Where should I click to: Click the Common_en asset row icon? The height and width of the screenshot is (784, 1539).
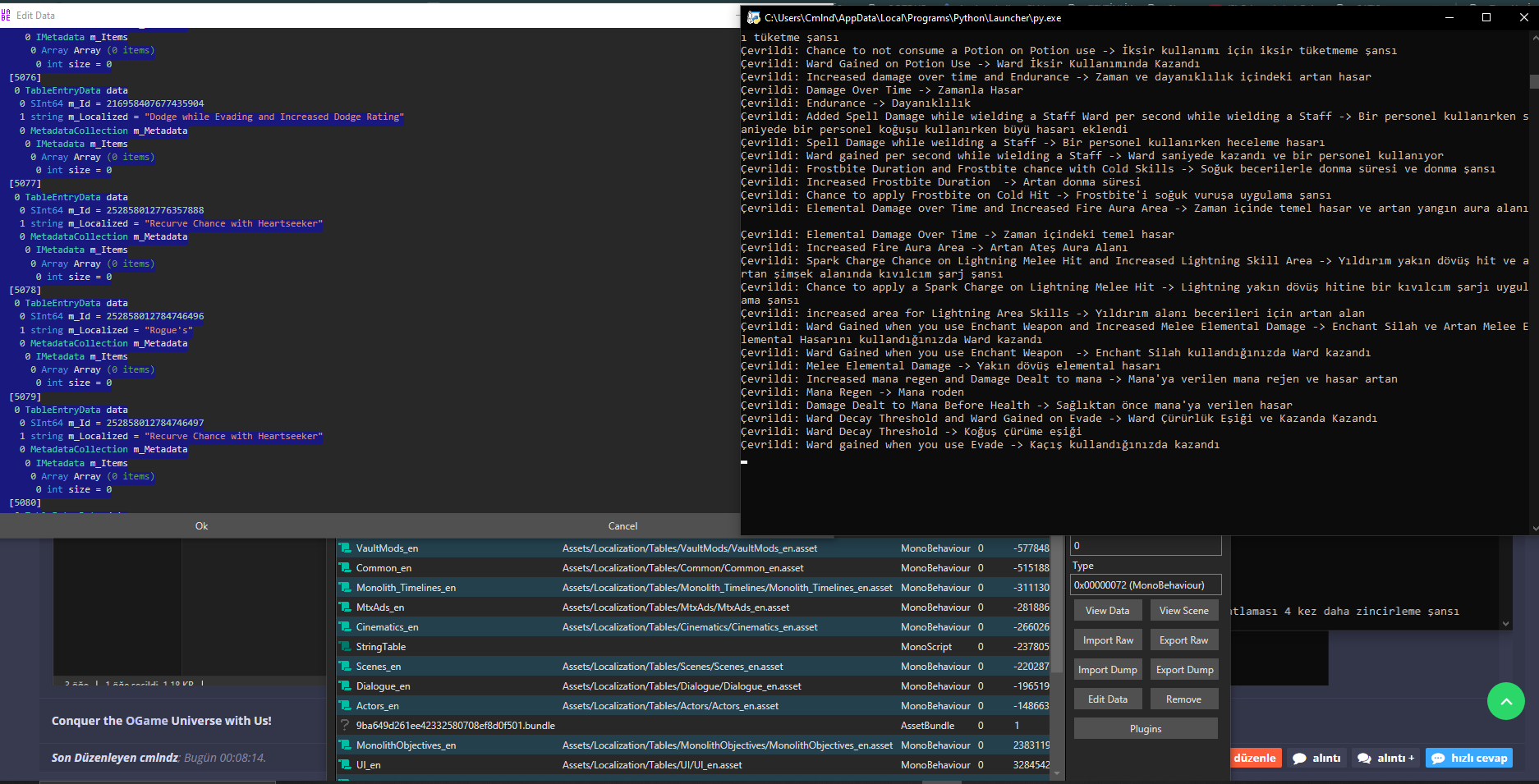pyautogui.click(x=345, y=568)
